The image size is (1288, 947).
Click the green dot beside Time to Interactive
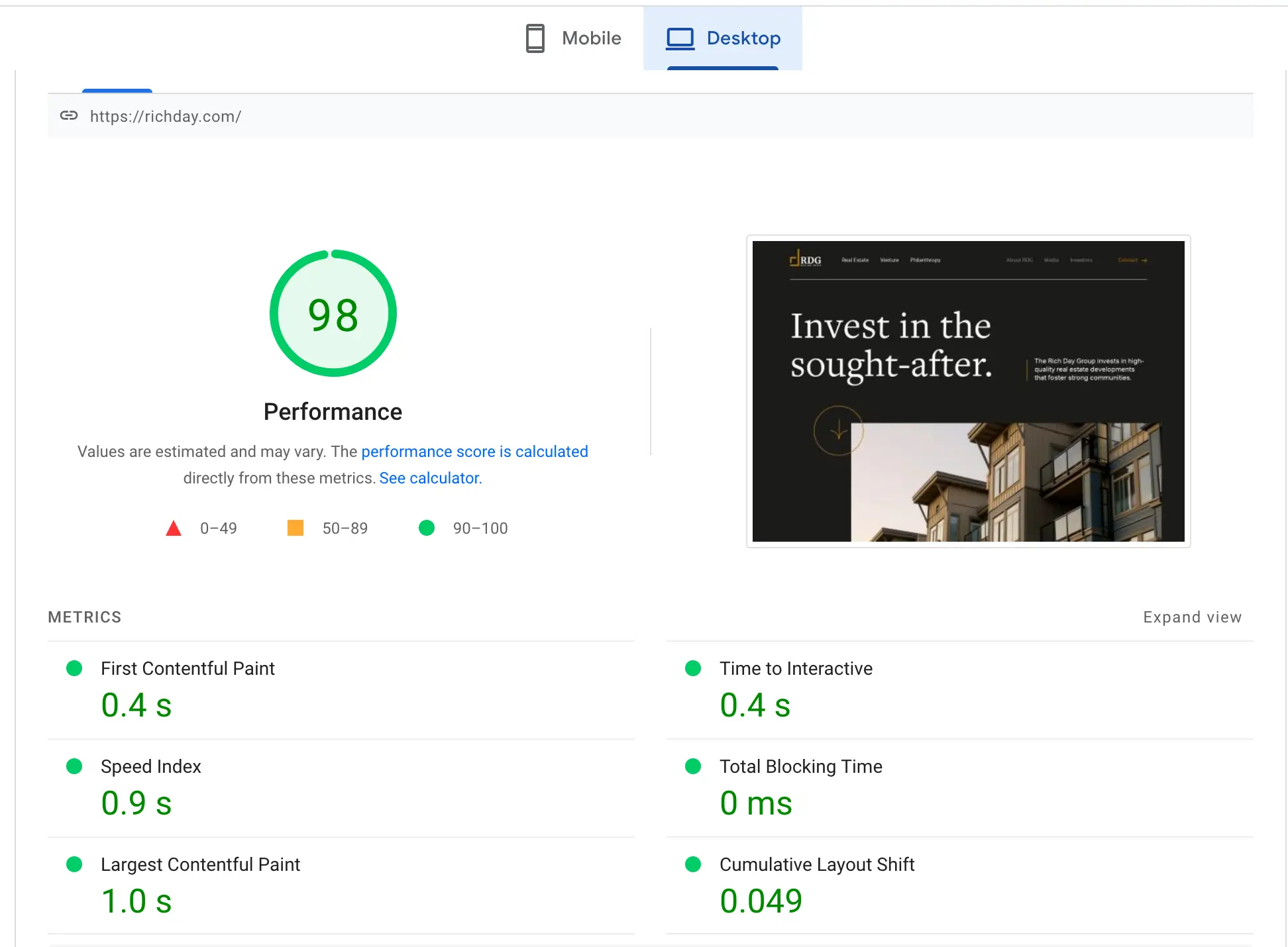693,668
